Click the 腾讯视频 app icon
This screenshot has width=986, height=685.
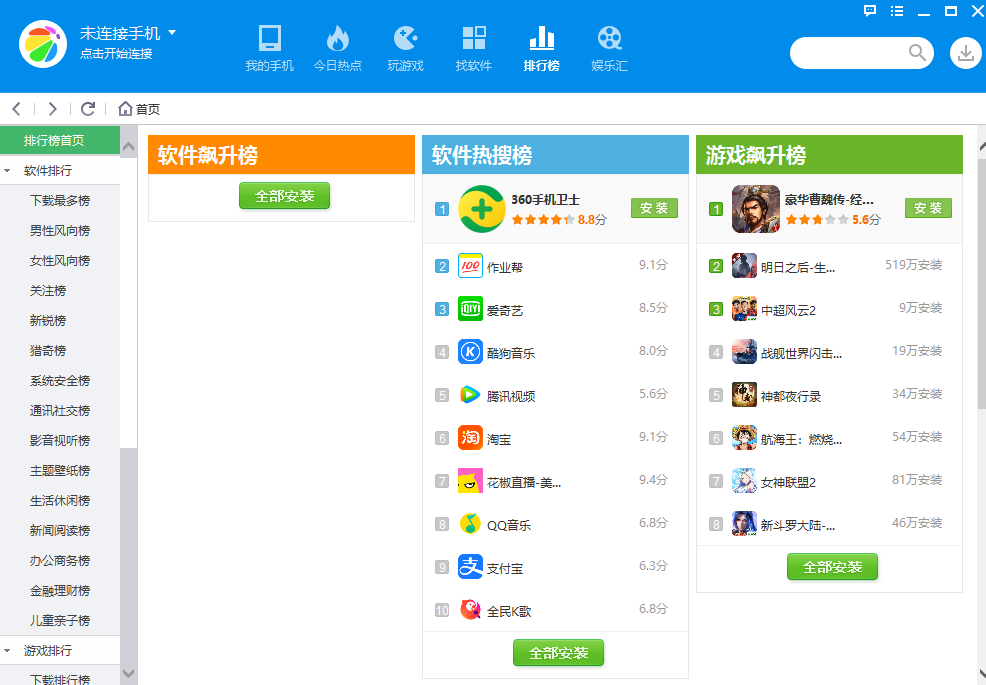click(x=470, y=395)
